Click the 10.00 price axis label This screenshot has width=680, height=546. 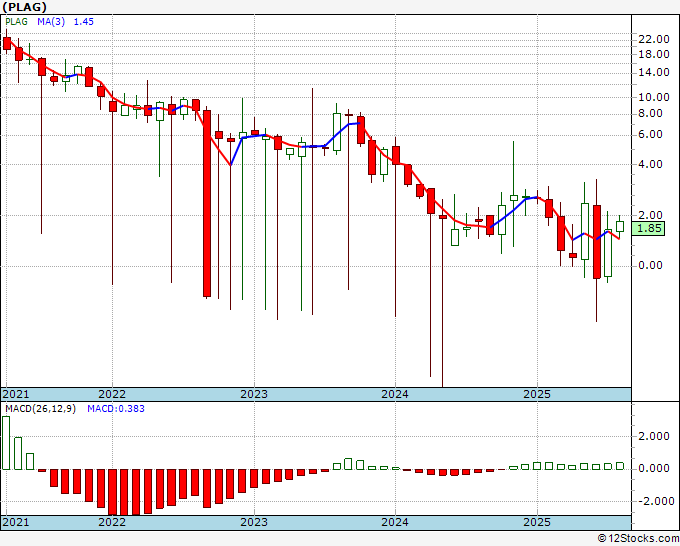(654, 97)
